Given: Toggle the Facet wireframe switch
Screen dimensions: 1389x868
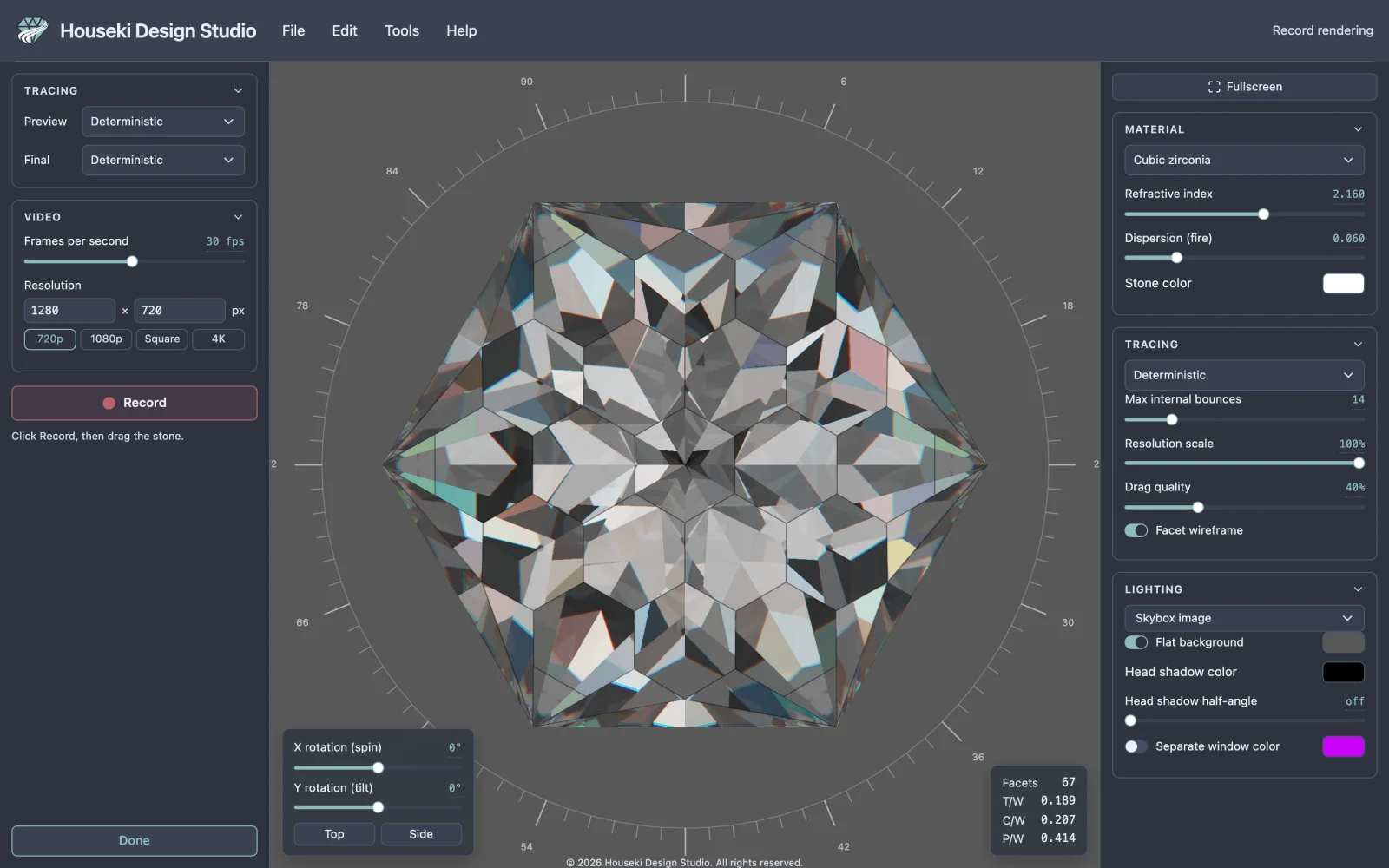Looking at the screenshot, I should (x=1136, y=530).
